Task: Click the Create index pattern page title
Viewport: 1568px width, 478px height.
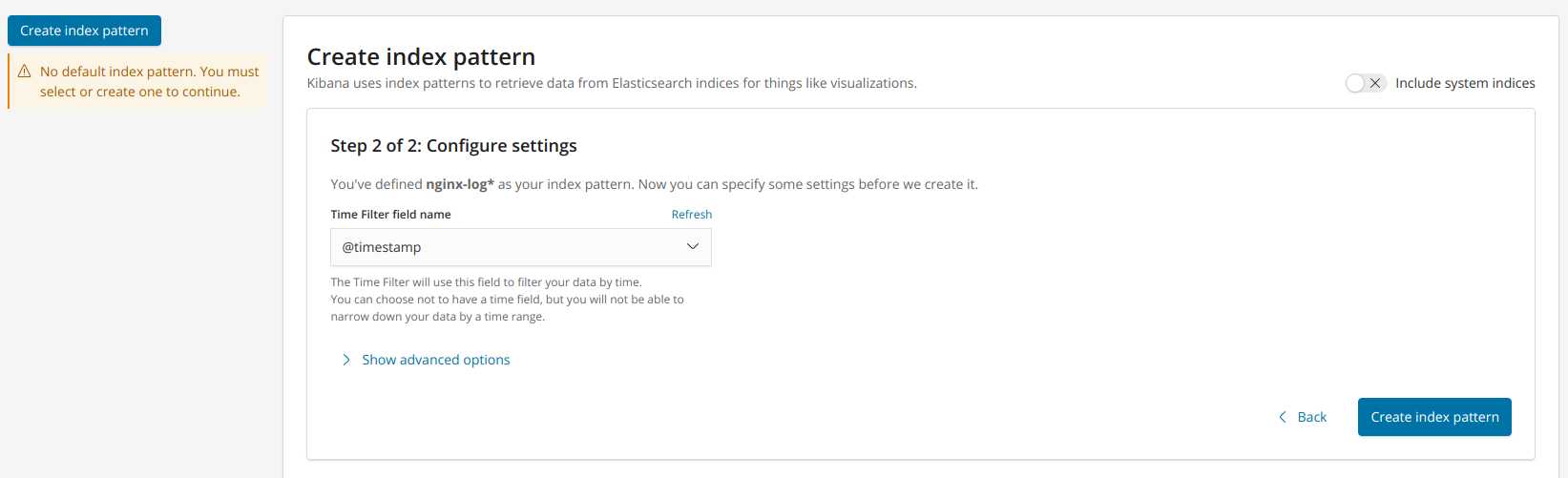Action: pyautogui.click(x=421, y=56)
